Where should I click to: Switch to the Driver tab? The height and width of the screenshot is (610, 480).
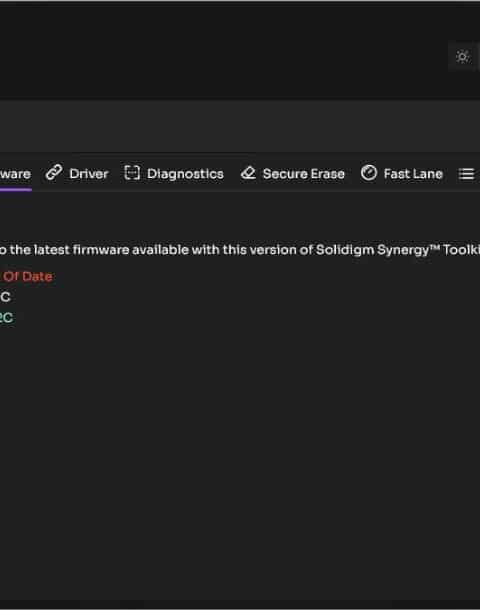(77, 173)
